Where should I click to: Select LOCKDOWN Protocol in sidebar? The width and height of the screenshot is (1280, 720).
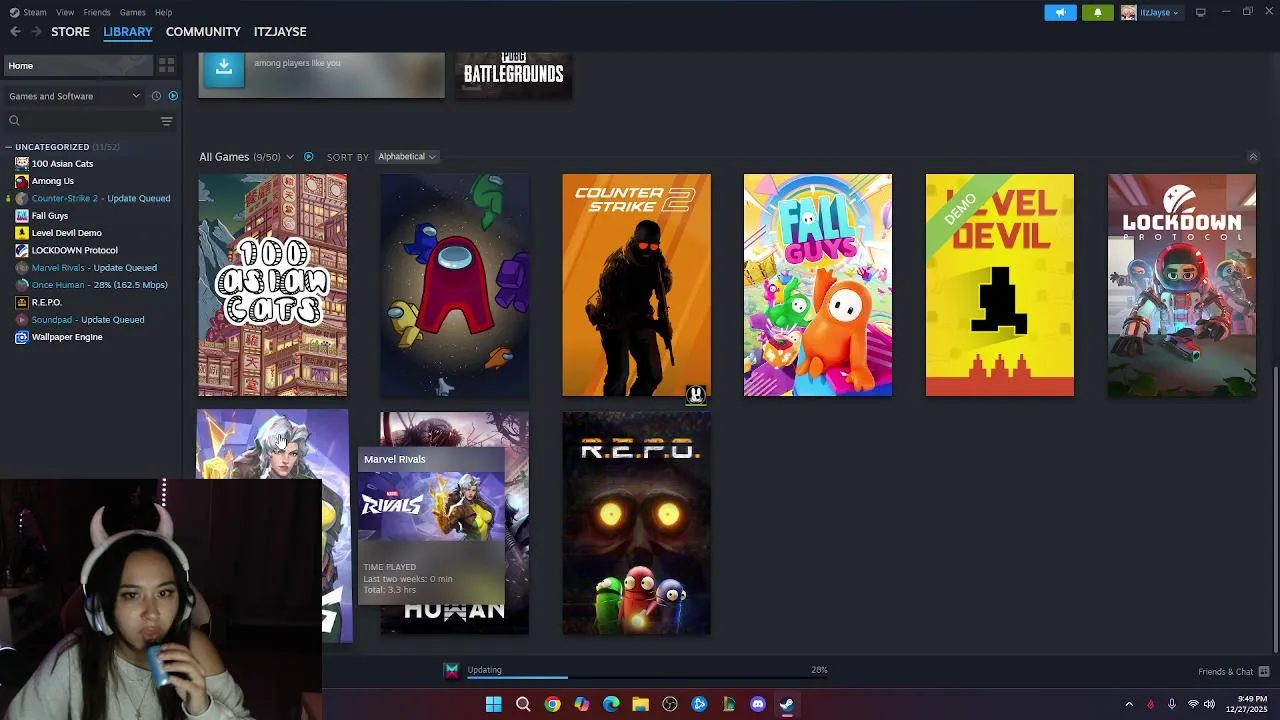(74, 250)
